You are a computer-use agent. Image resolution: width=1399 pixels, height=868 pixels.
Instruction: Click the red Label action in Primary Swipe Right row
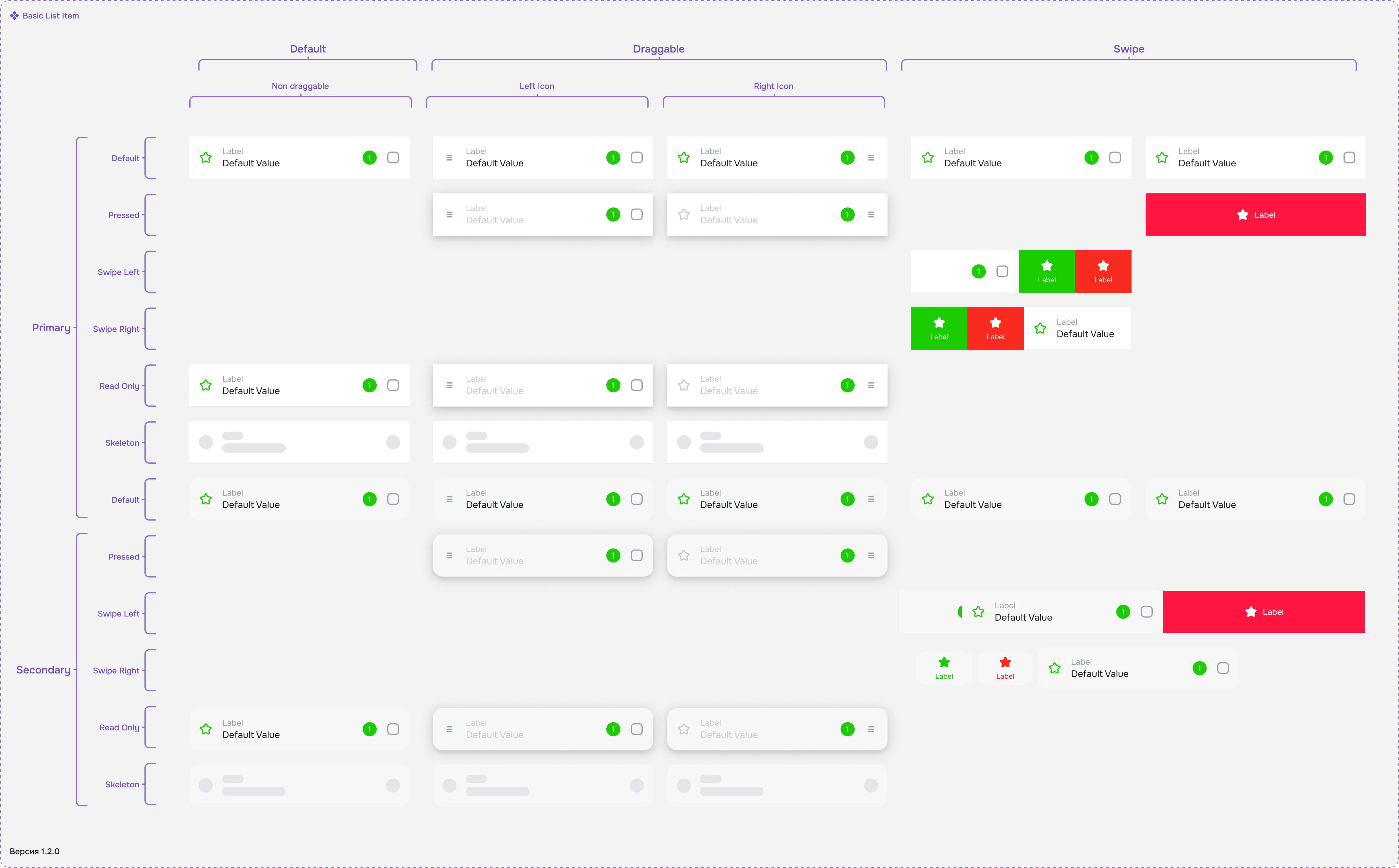point(995,328)
